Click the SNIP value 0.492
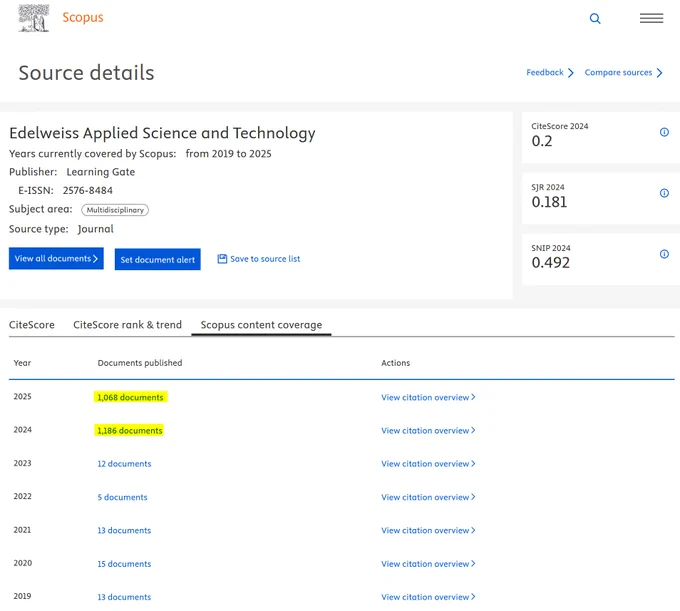680x611 pixels. point(550,262)
